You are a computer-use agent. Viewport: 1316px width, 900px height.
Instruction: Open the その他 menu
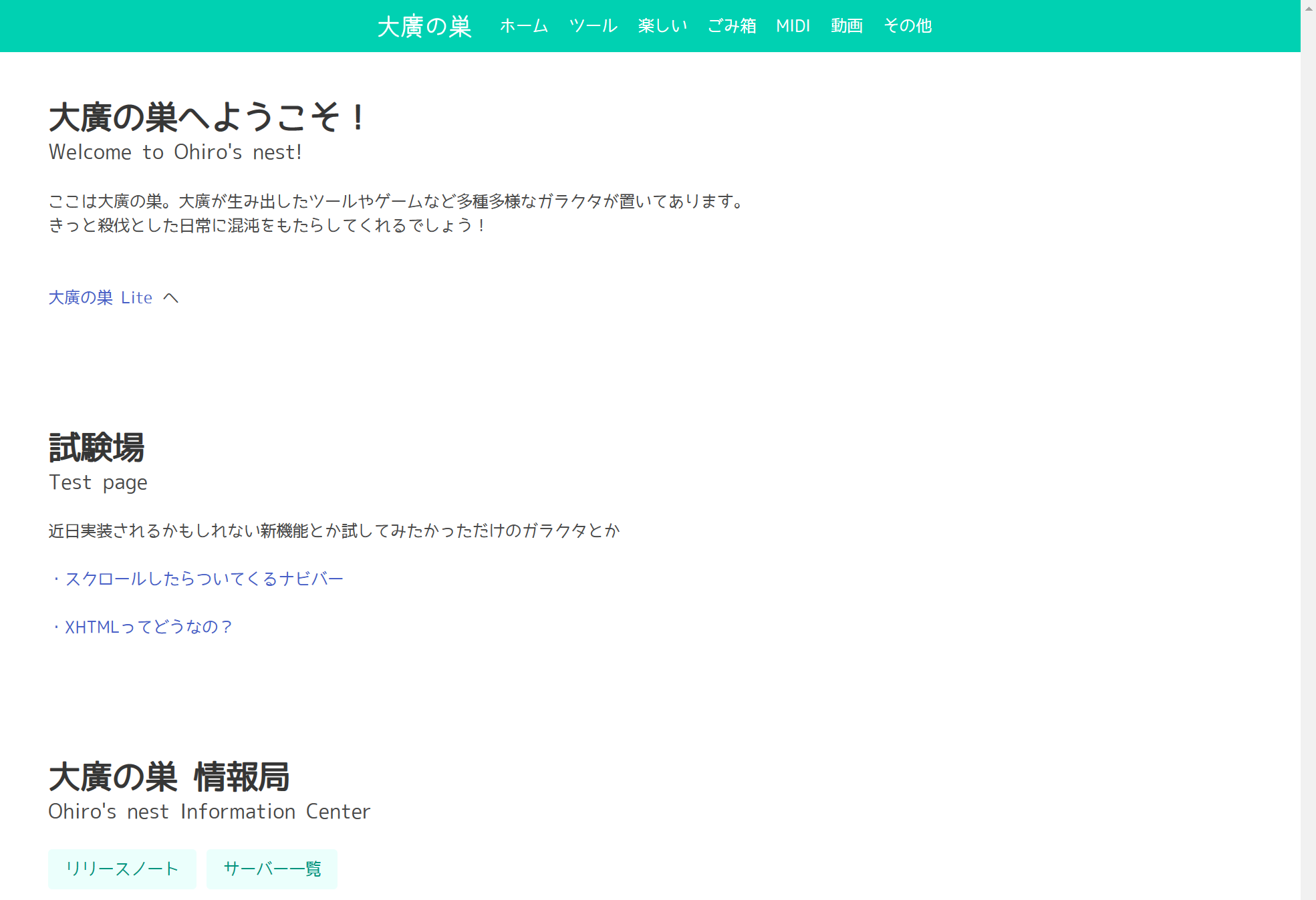point(907,26)
